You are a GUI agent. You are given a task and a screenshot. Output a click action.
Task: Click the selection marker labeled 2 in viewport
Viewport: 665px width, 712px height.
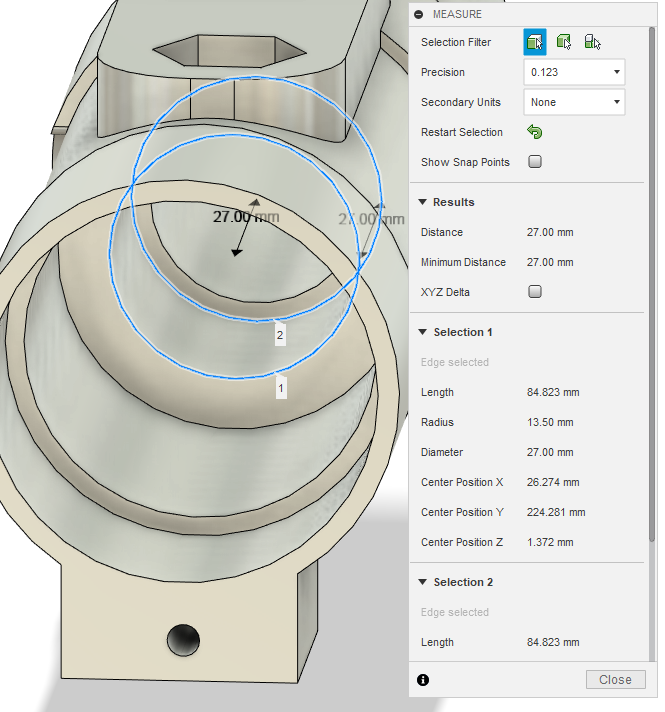[x=280, y=334]
